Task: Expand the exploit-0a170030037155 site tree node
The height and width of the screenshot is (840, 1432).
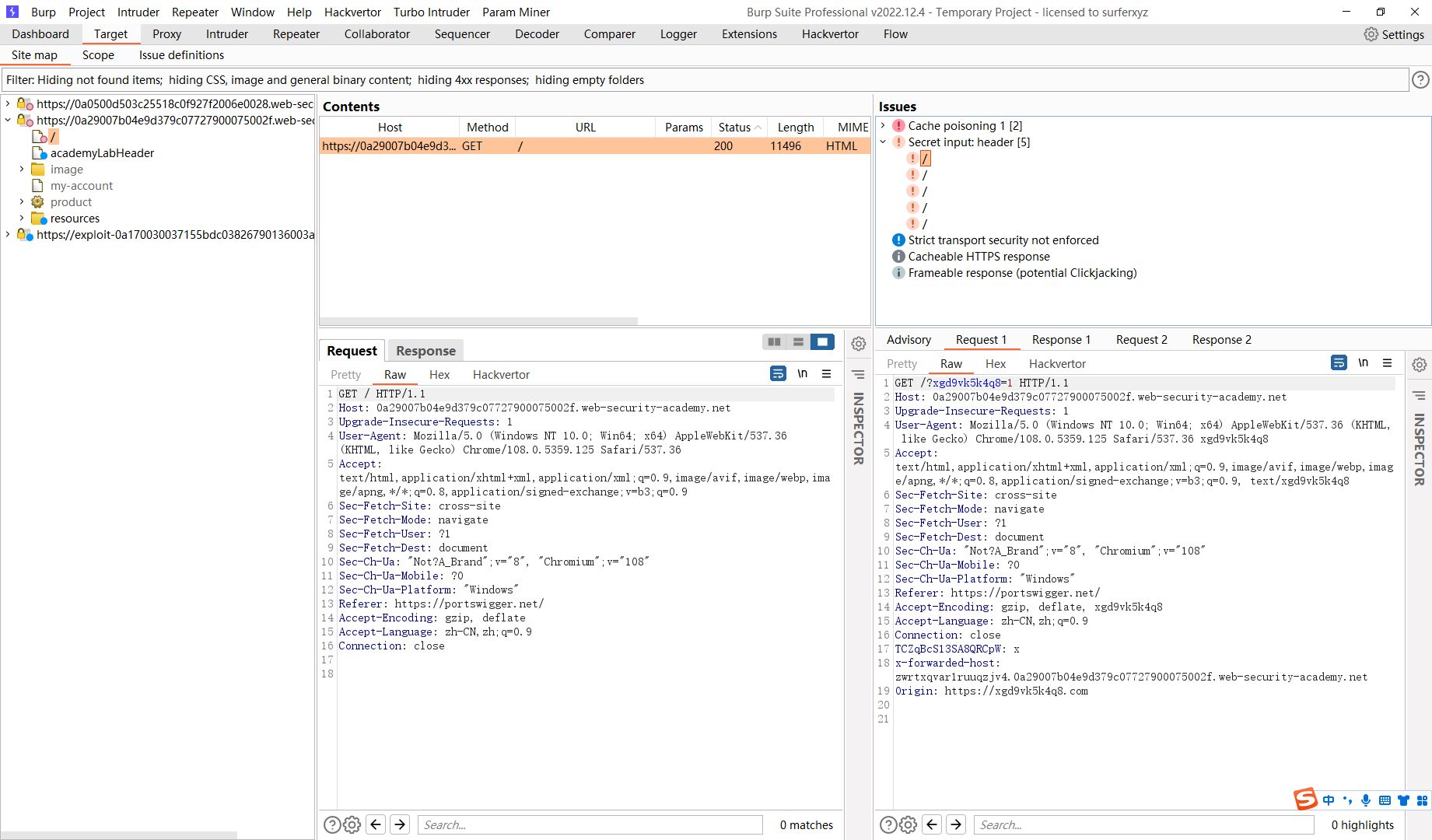Action: click(x=8, y=234)
